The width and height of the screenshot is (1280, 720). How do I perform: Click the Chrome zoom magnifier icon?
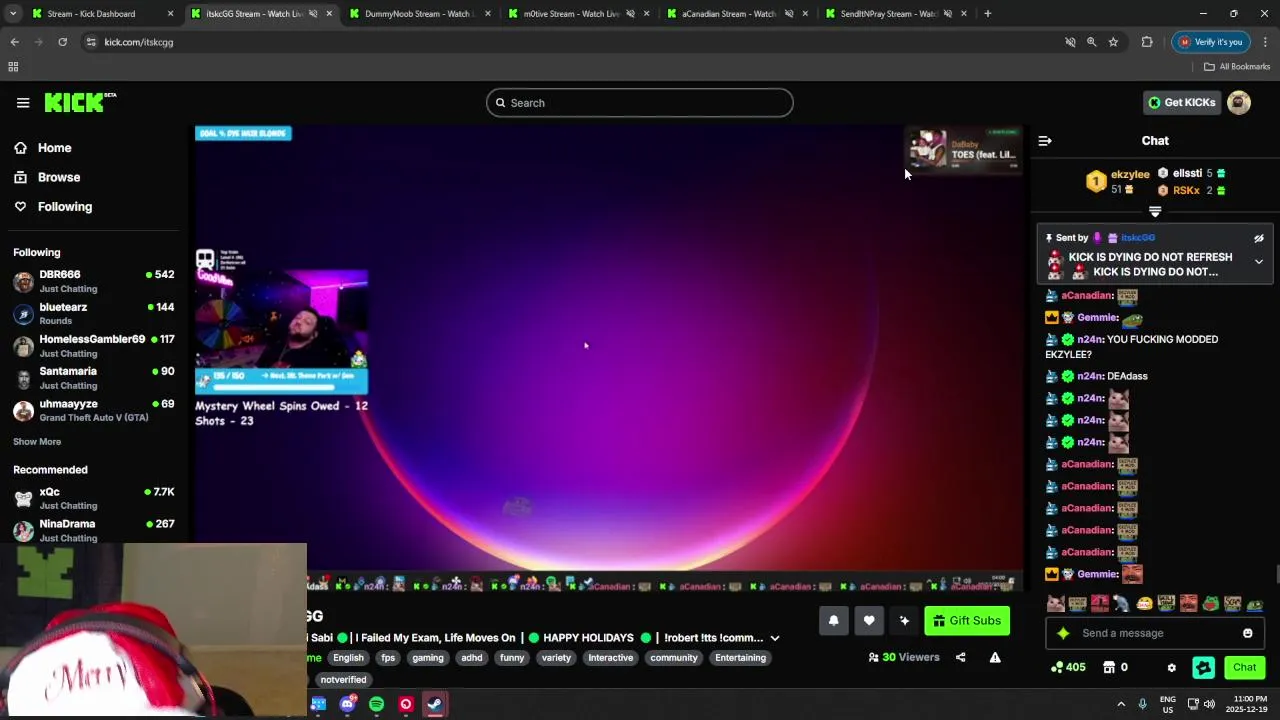(1092, 42)
